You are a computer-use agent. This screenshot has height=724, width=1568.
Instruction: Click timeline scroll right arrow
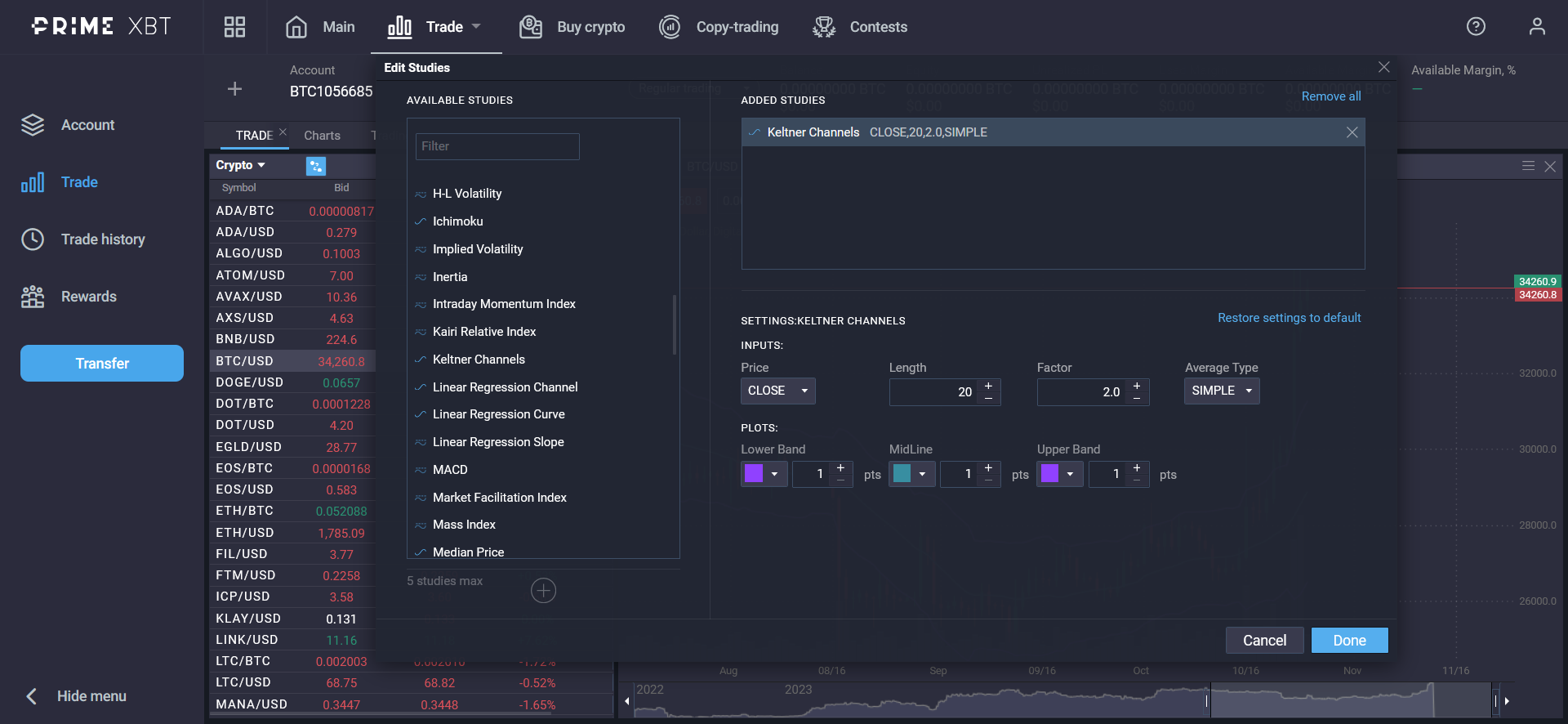point(1507,701)
